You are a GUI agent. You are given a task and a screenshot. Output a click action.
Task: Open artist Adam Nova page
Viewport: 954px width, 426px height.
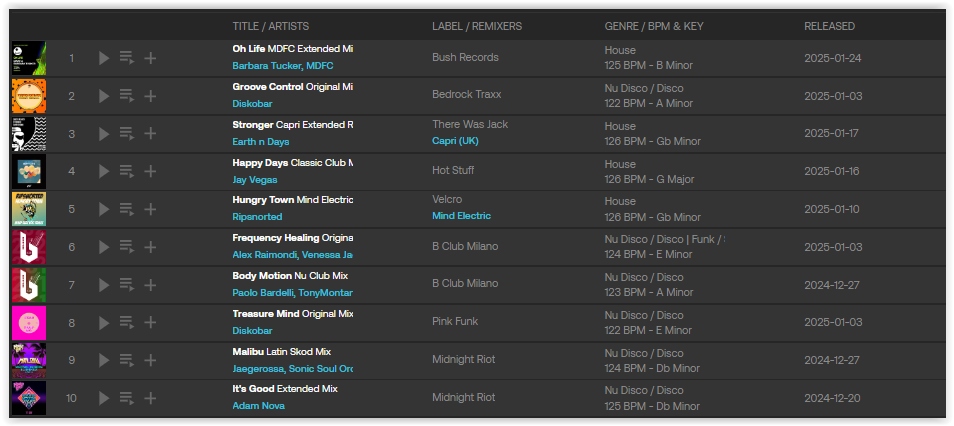[259, 406]
